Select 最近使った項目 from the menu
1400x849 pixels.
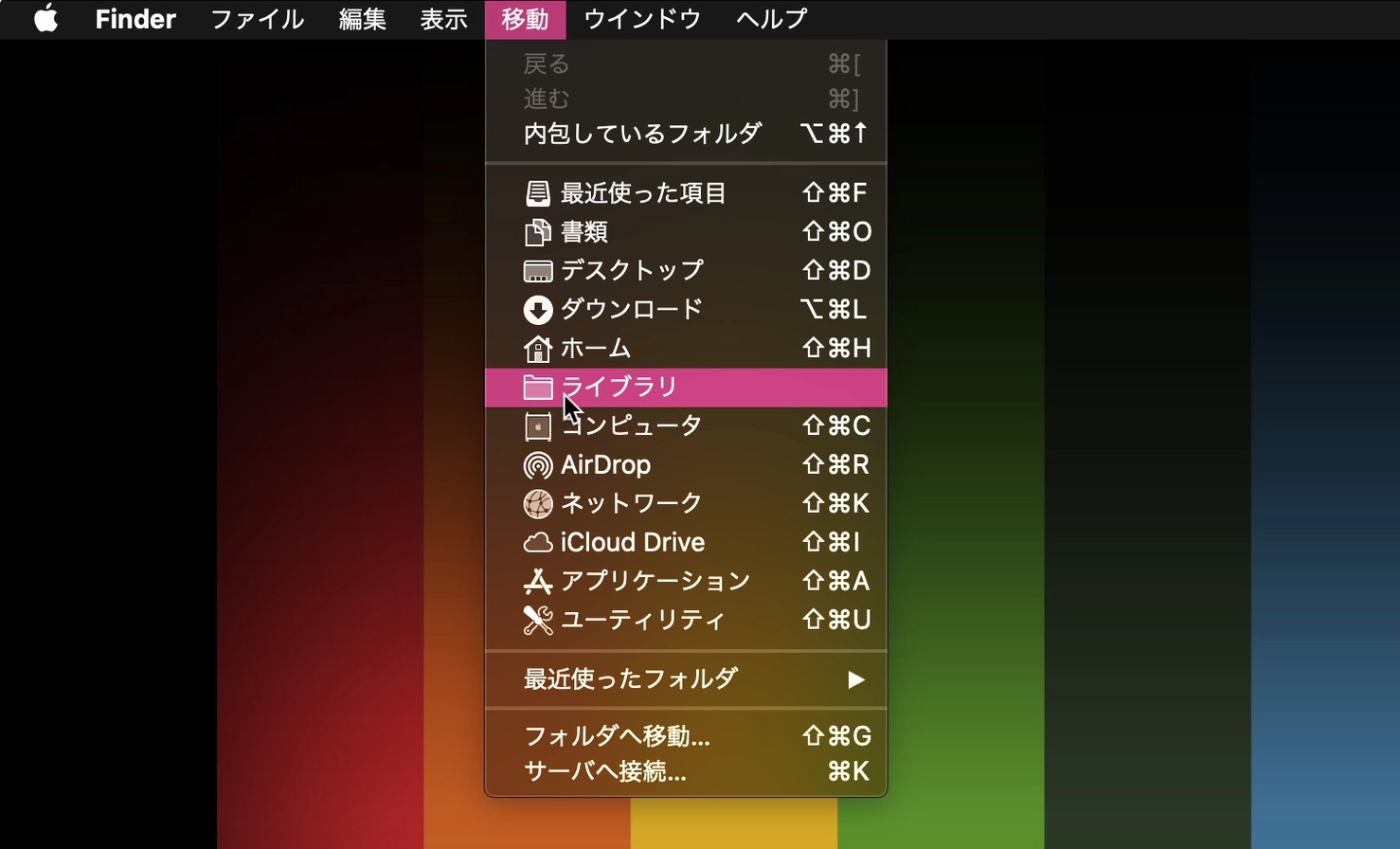click(x=686, y=193)
